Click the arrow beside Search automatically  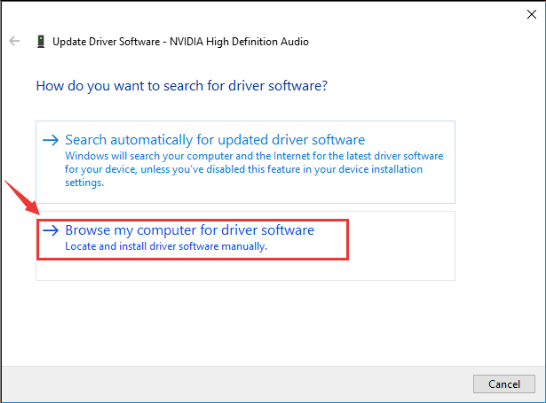point(51,140)
